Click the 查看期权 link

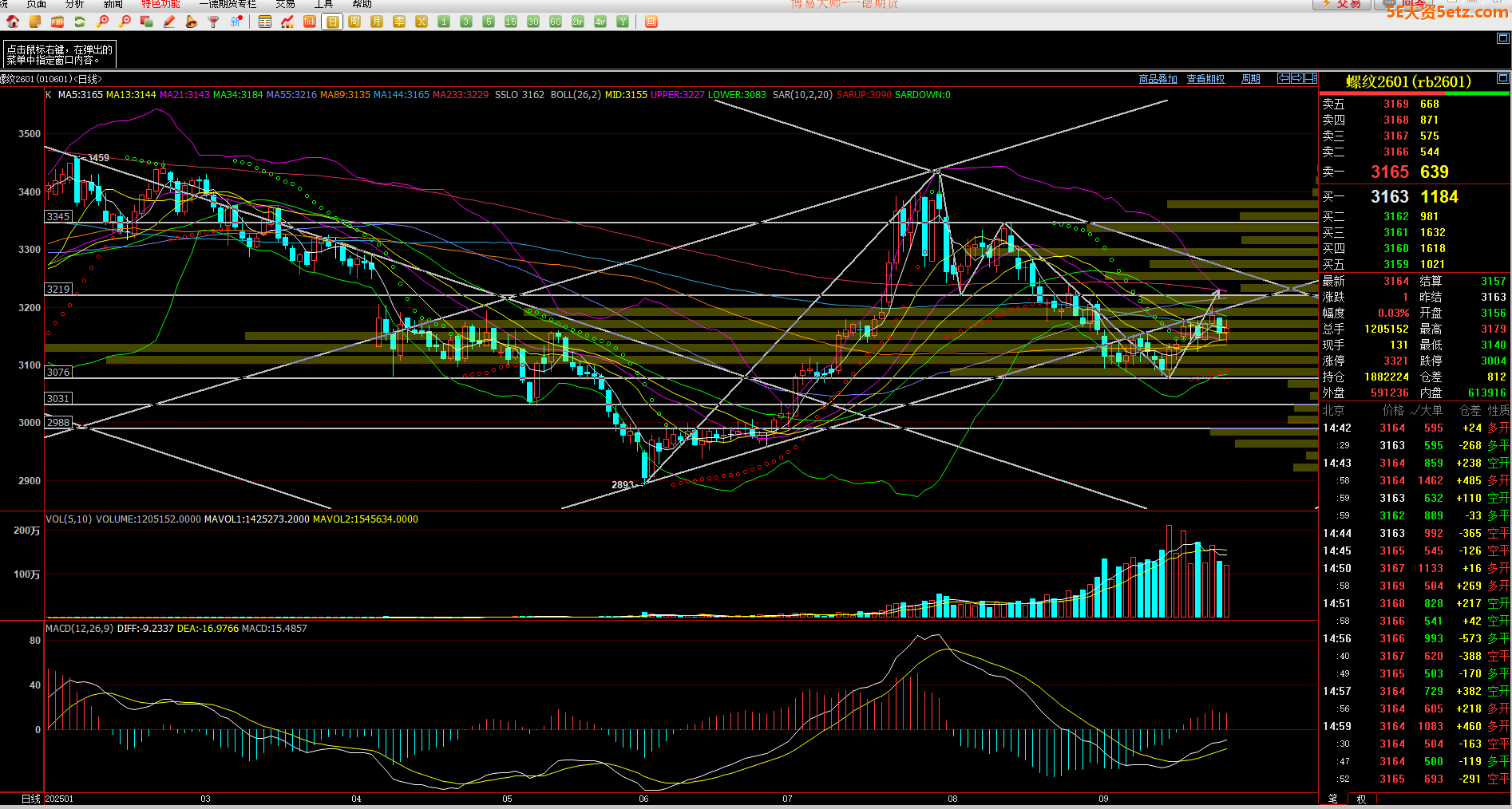pyautogui.click(x=1205, y=79)
